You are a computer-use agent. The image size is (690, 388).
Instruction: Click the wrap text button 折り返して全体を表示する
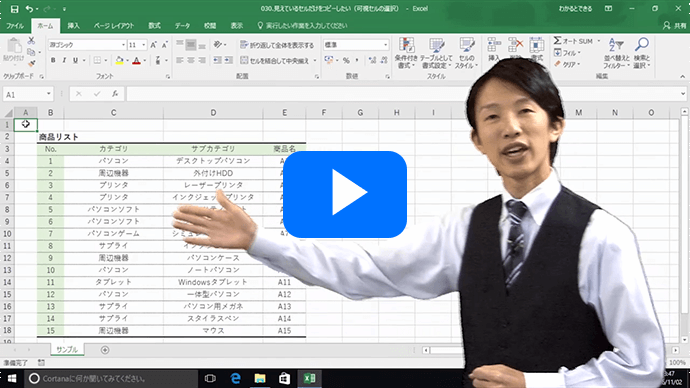(x=277, y=45)
